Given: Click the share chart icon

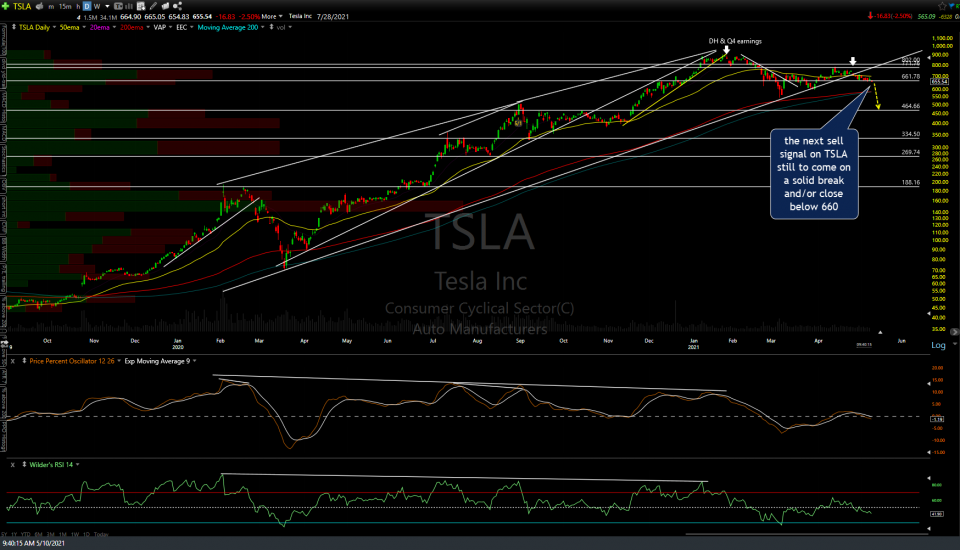Looking at the screenshot, I should click(177, 6).
